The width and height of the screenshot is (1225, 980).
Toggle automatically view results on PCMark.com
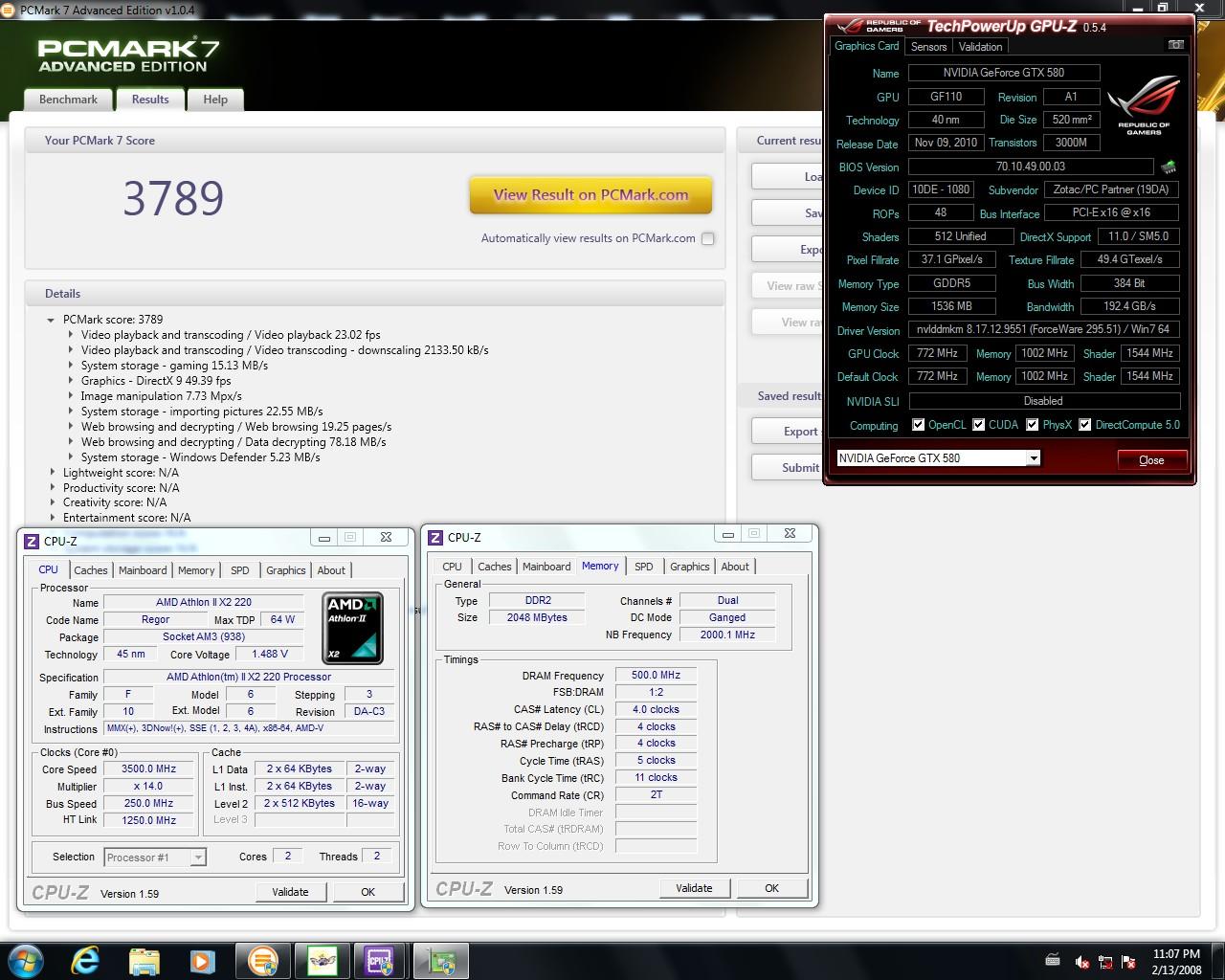(707, 238)
